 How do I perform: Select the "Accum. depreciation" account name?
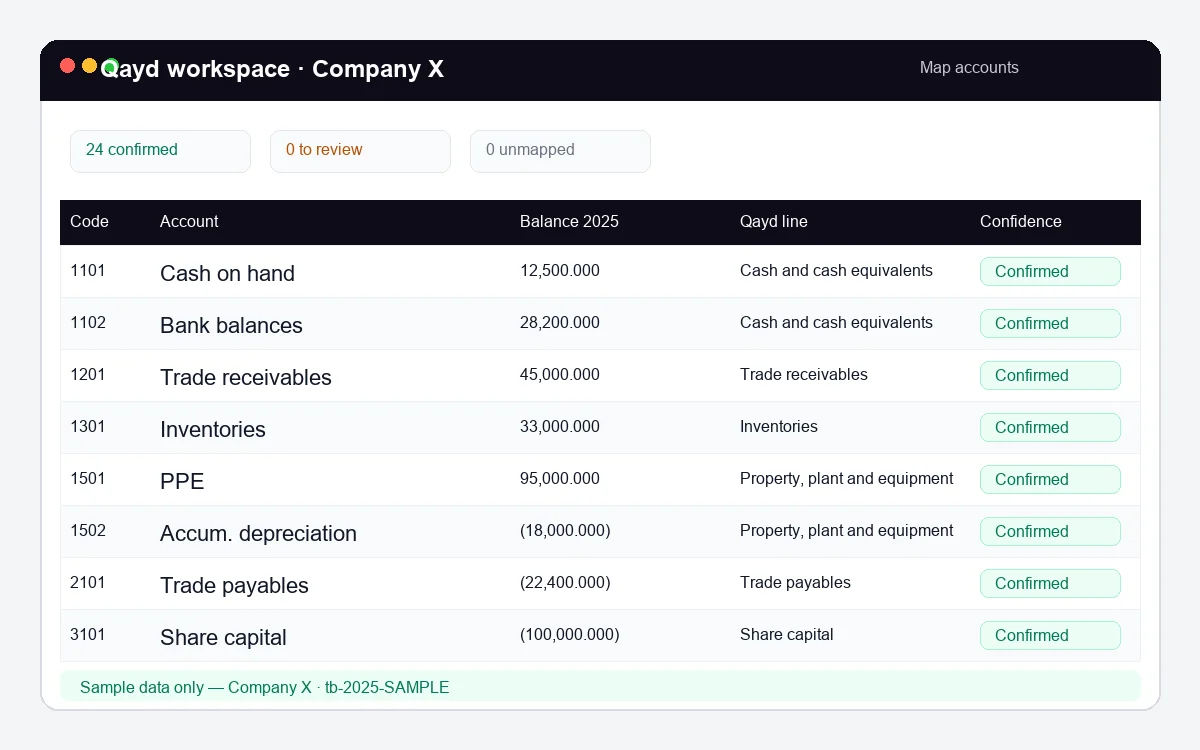258,533
